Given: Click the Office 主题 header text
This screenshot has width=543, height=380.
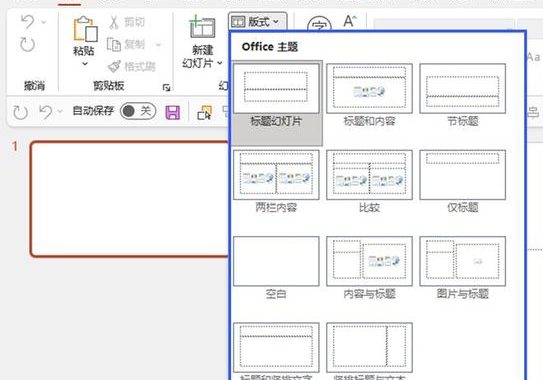Looking at the screenshot, I should (x=270, y=47).
